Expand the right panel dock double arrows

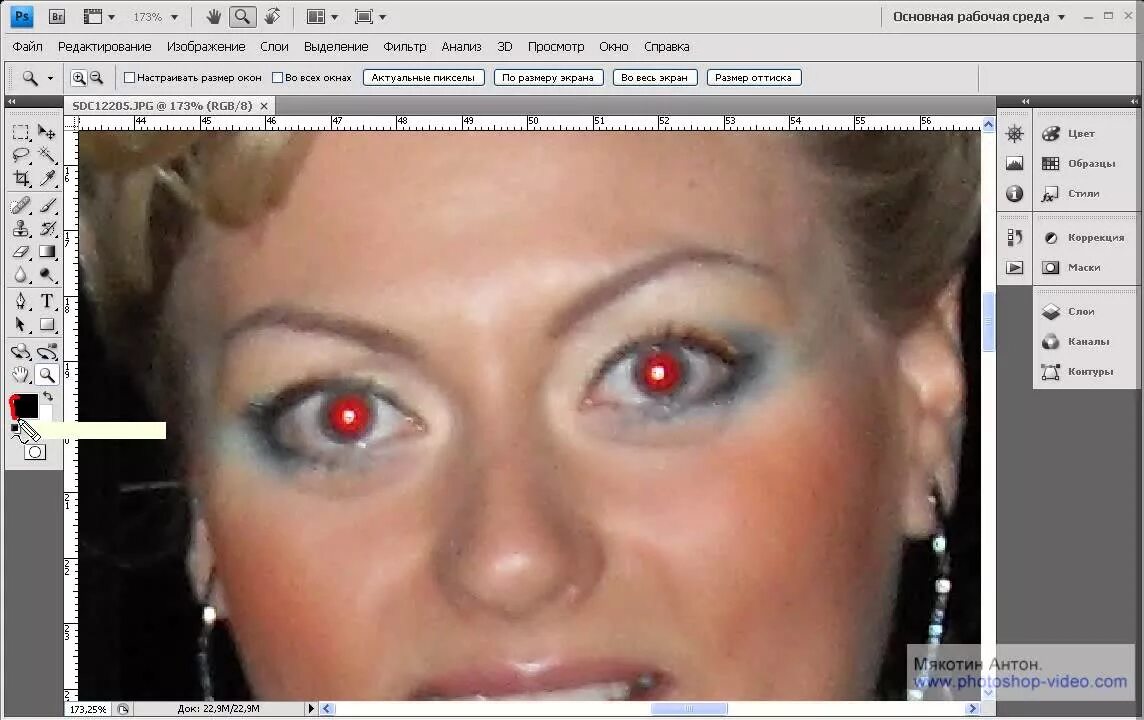click(1134, 101)
